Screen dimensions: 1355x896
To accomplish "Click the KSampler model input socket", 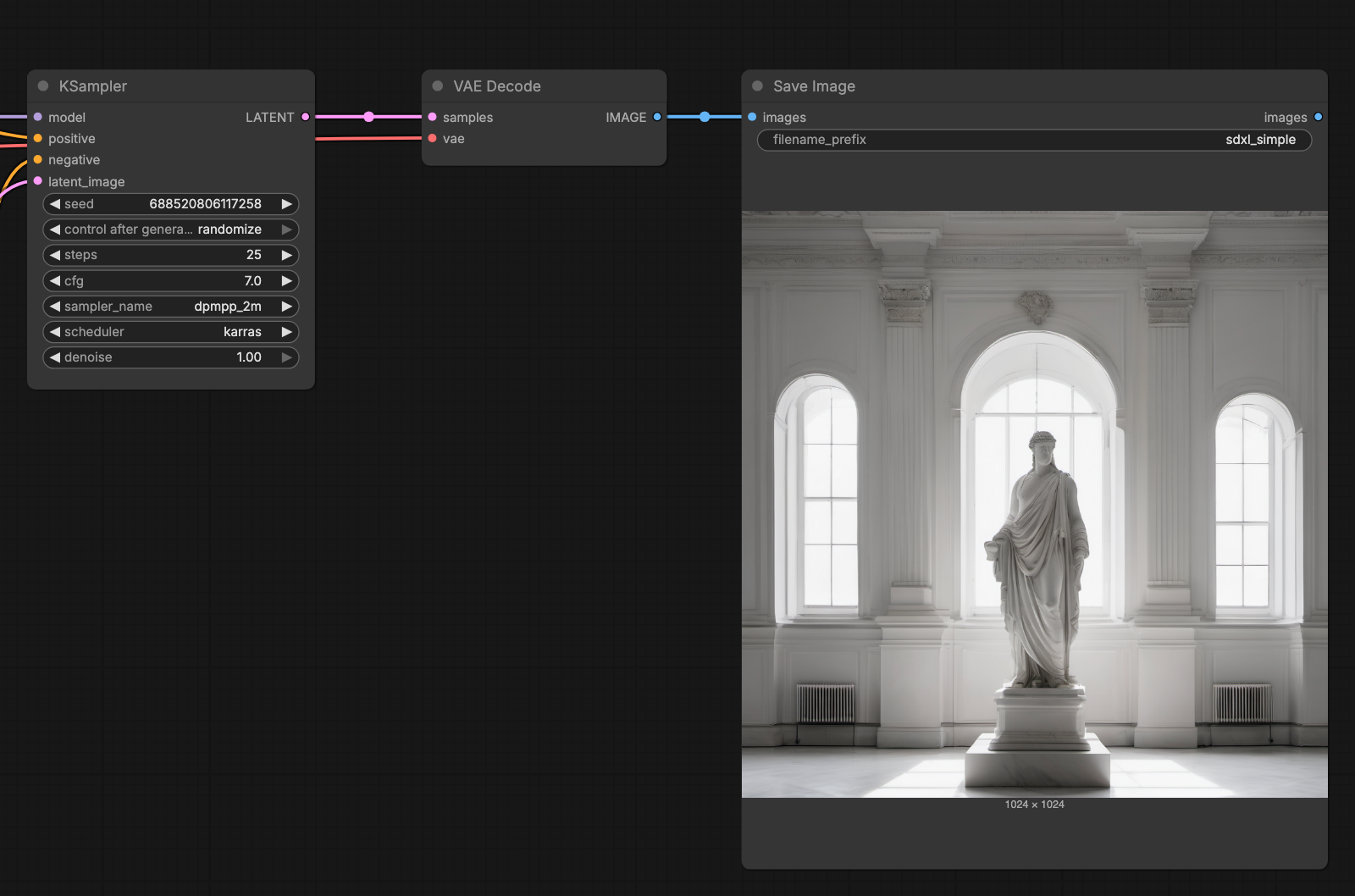I will coord(38,117).
